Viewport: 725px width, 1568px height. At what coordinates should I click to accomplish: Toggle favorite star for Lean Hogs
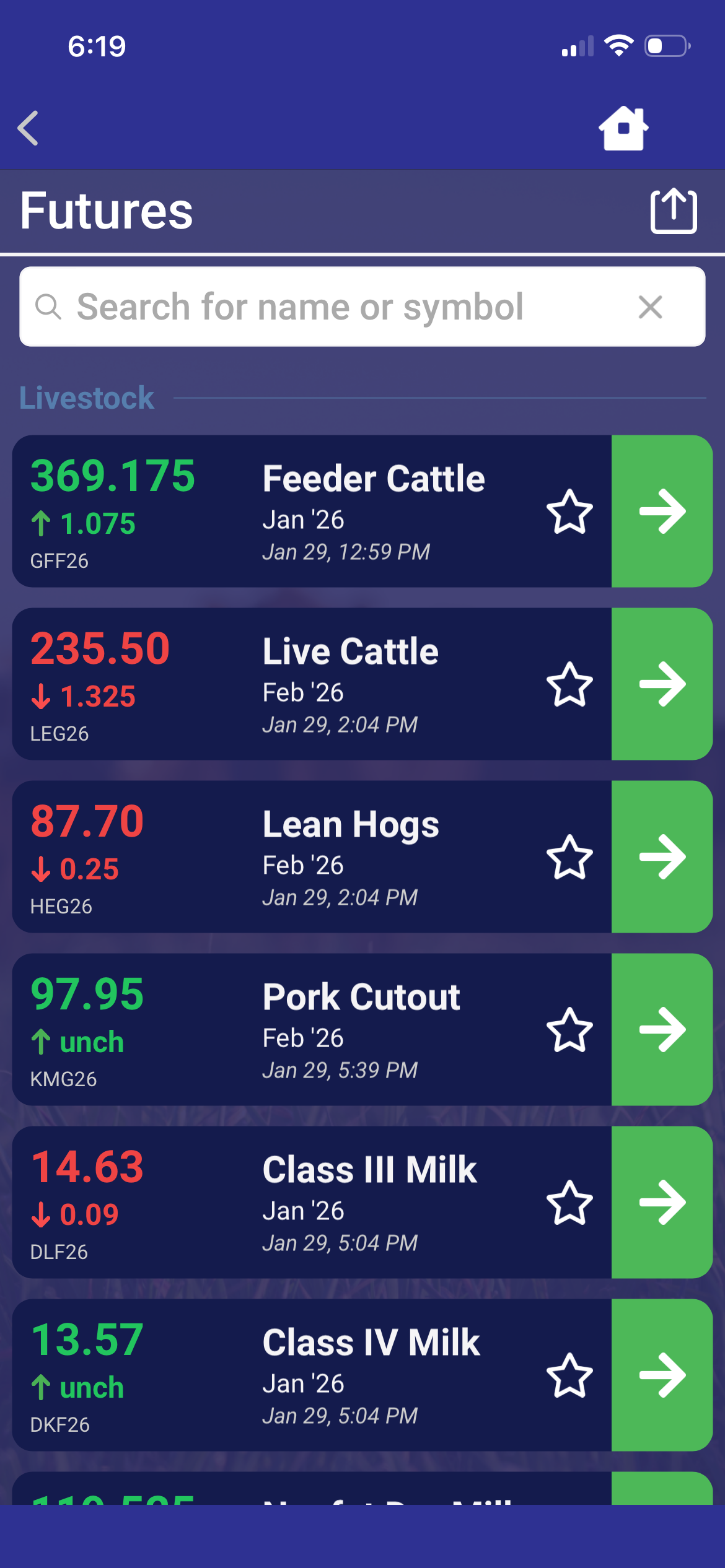click(x=569, y=857)
